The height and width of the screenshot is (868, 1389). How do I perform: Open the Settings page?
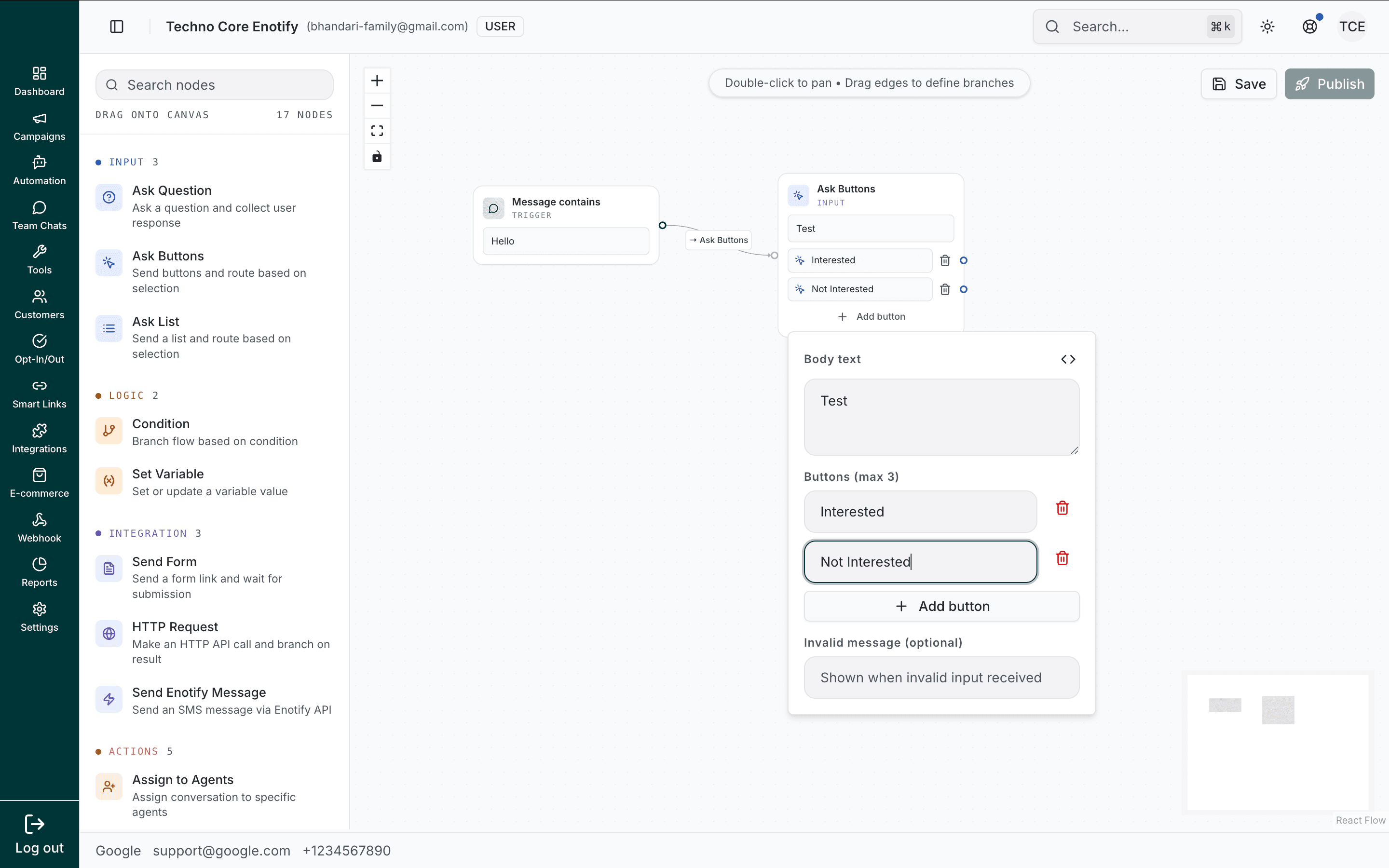tap(39, 617)
